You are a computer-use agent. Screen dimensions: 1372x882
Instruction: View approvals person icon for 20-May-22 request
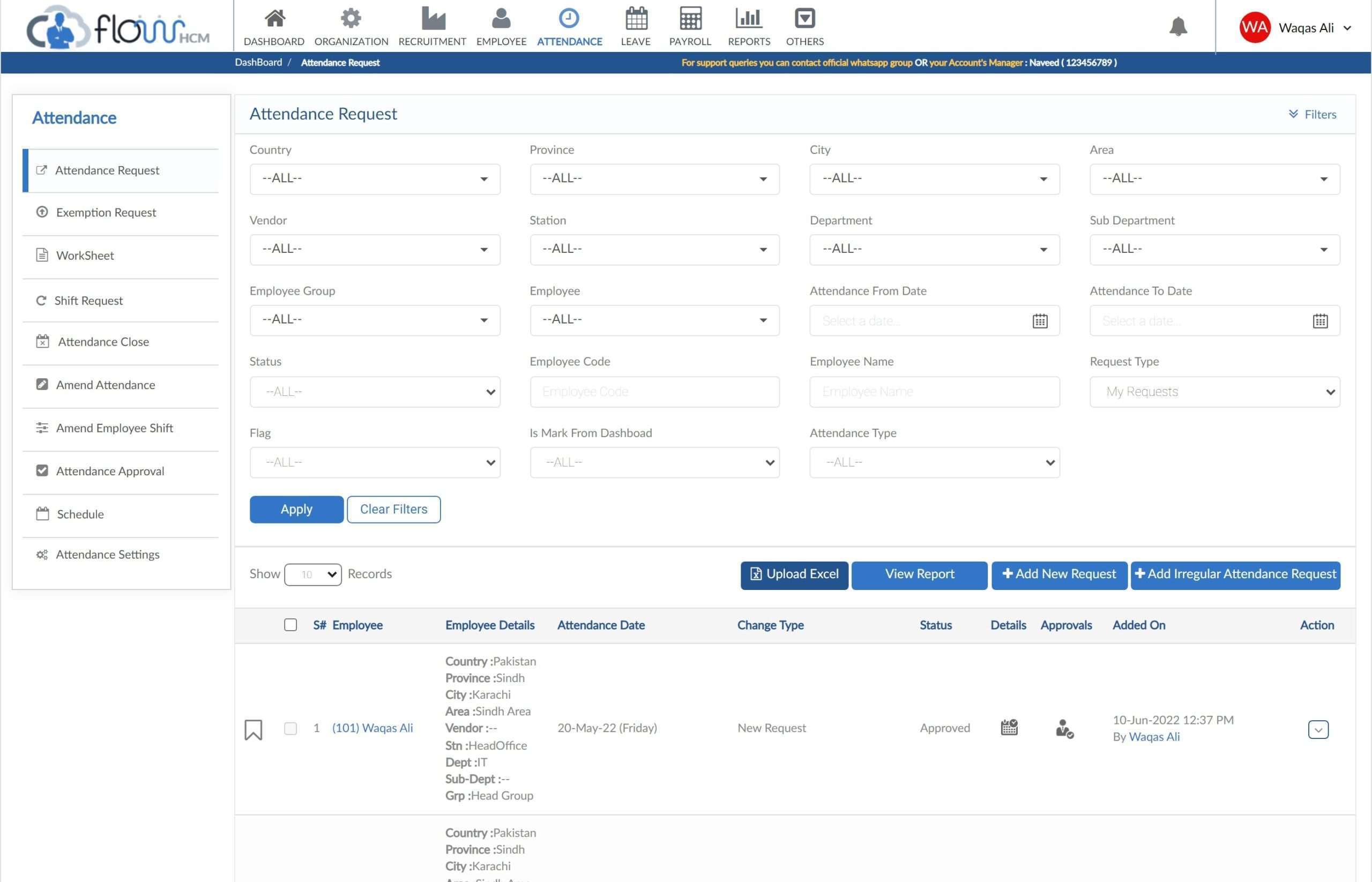1064,729
